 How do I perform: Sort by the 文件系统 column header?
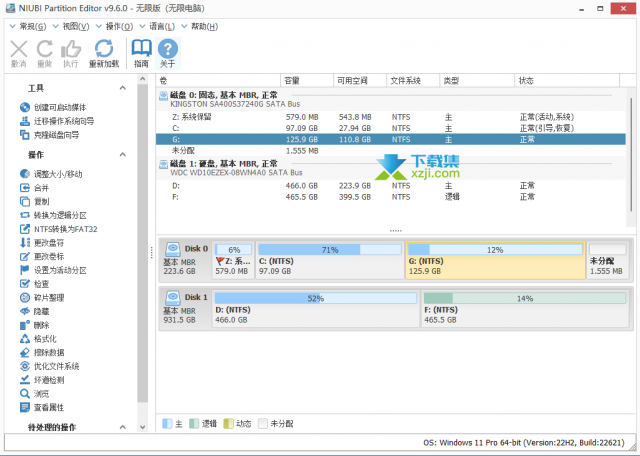click(413, 80)
